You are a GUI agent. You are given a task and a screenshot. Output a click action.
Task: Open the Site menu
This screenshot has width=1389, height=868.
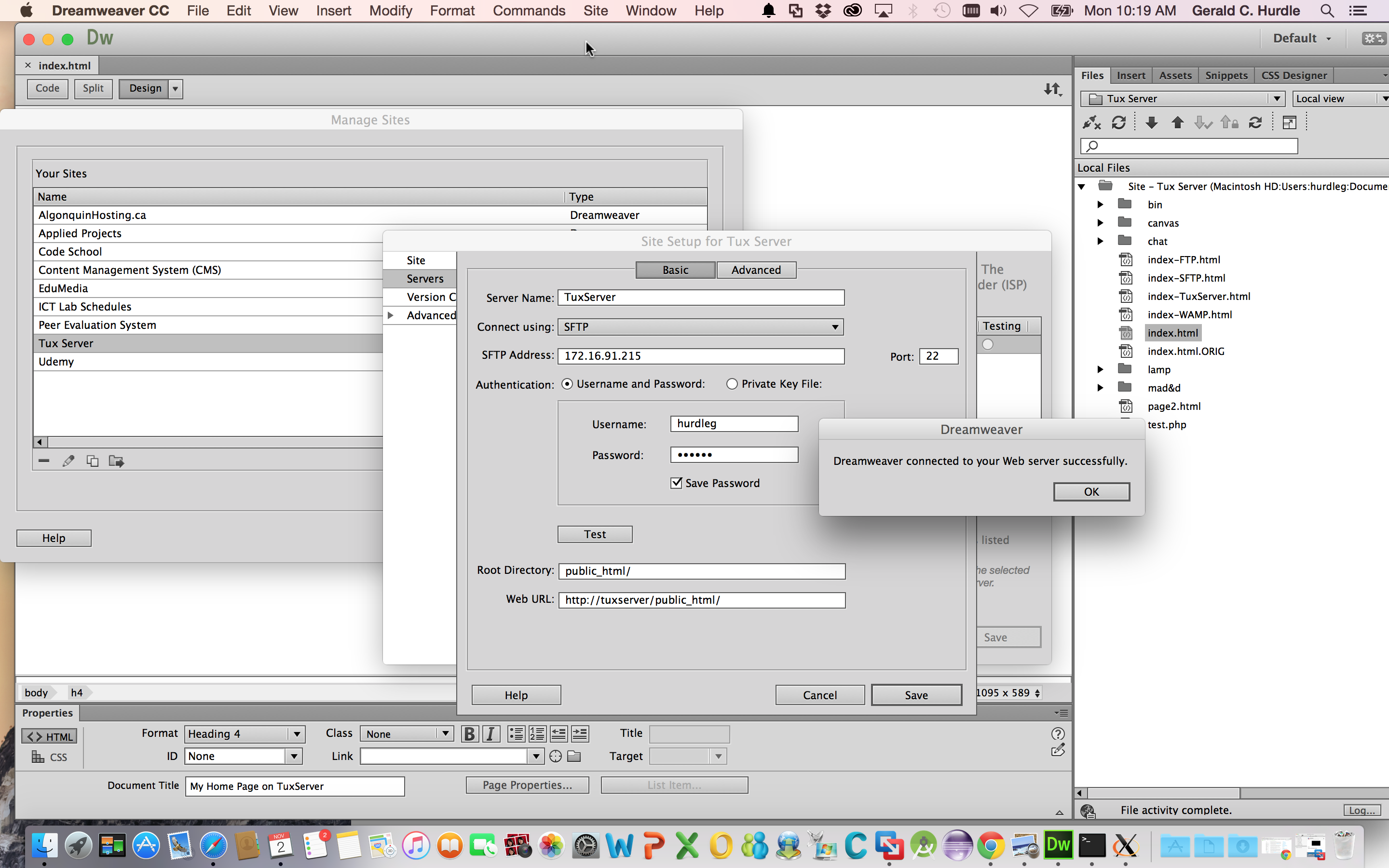coord(595,10)
